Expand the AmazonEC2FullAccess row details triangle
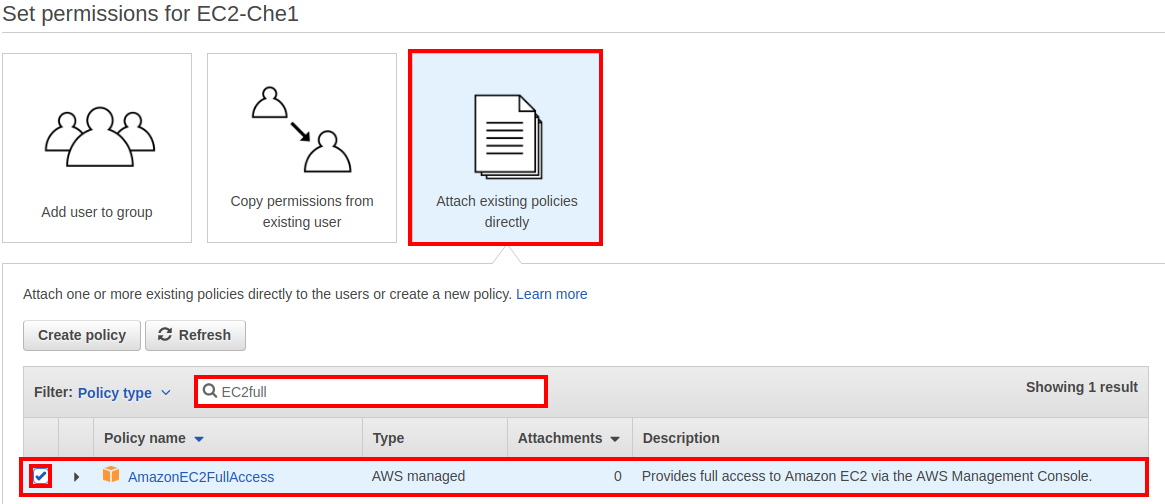 (76, 476)
